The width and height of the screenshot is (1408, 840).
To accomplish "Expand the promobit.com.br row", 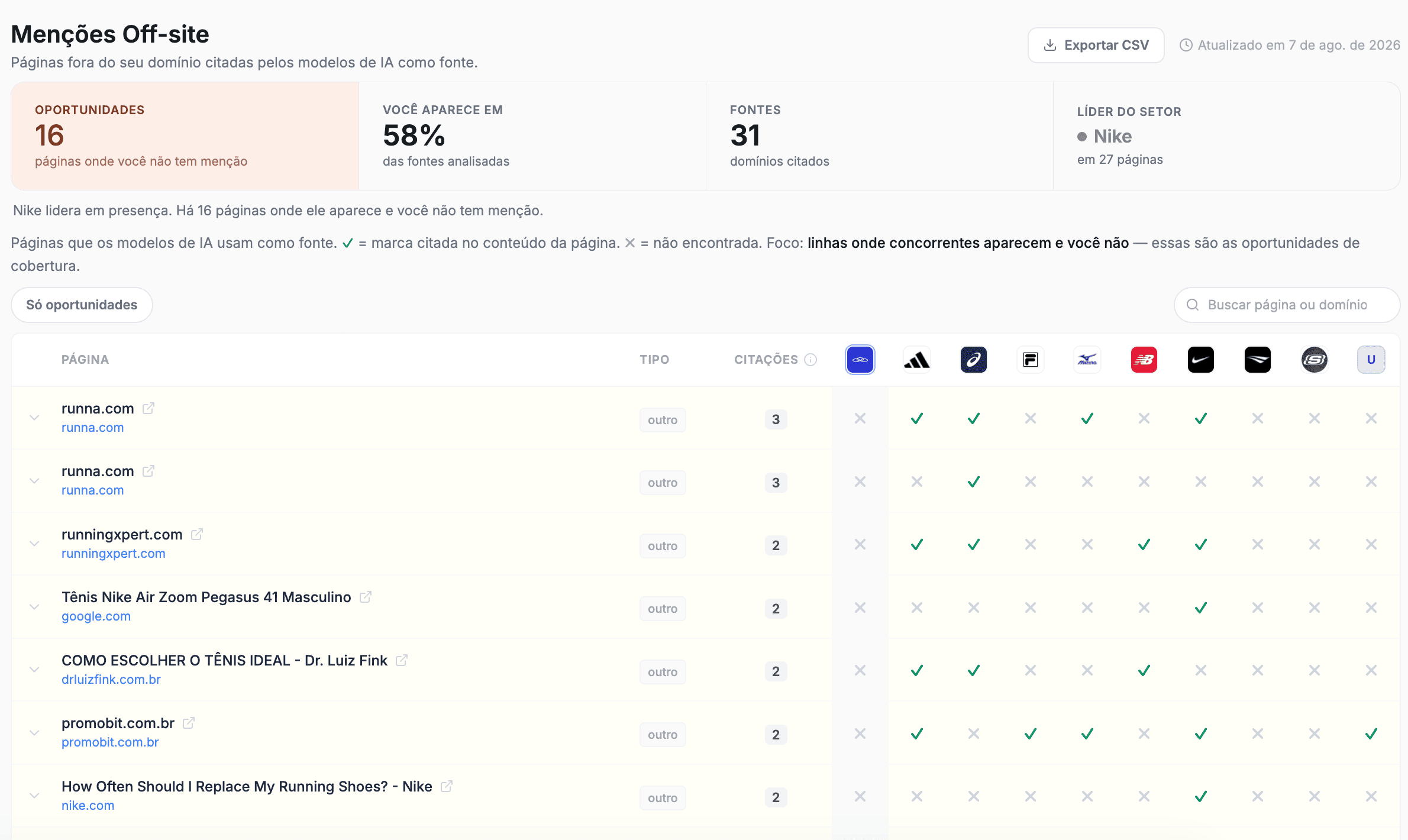I will [x=34, y=733].
